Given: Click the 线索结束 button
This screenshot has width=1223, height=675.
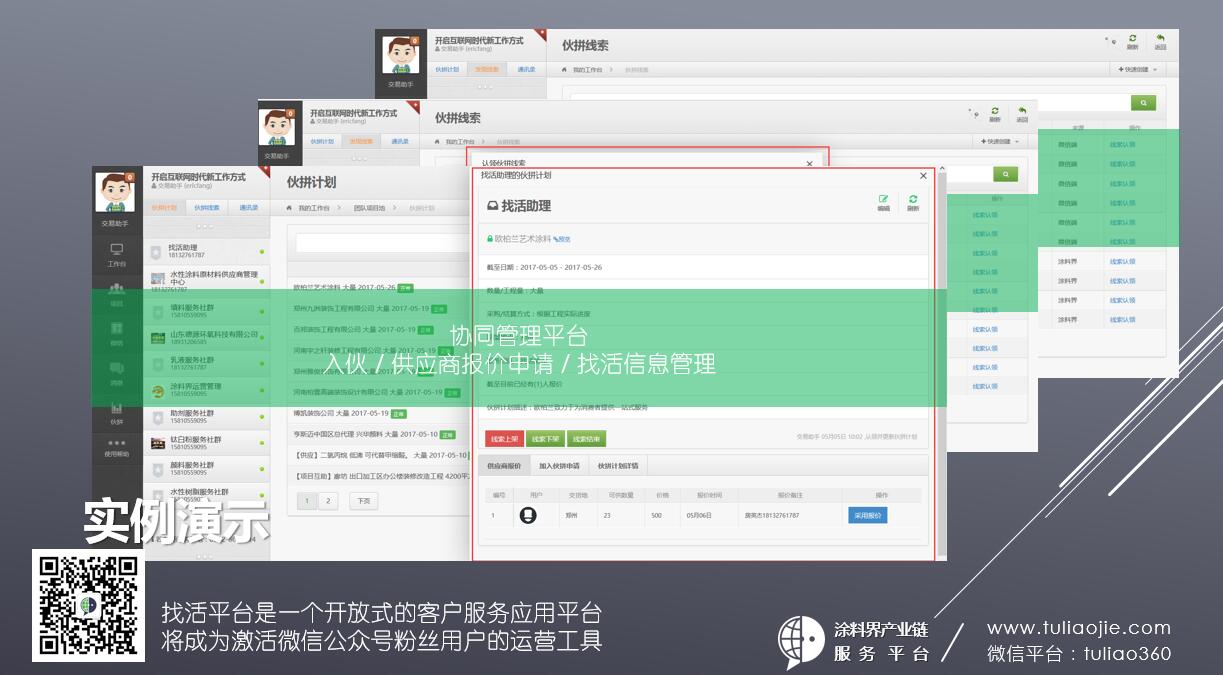Looking at the screenshot, I should [x=586, y=438].
